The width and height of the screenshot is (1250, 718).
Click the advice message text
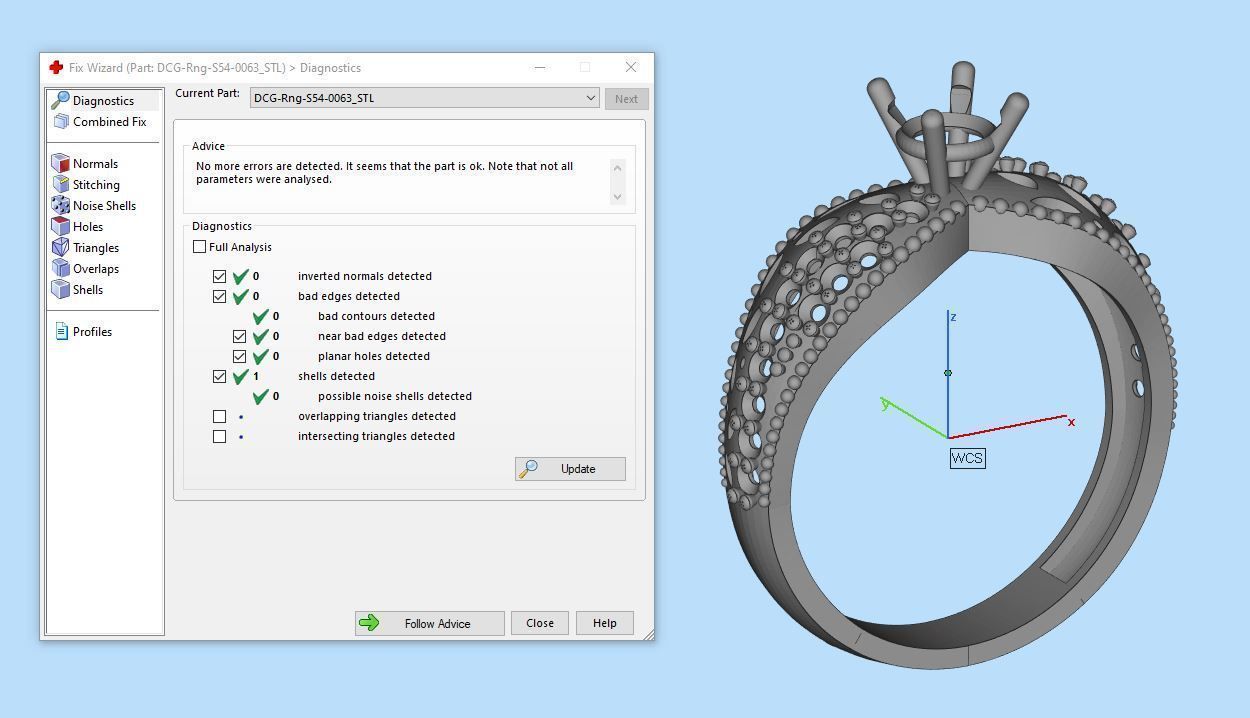(385, 173)
